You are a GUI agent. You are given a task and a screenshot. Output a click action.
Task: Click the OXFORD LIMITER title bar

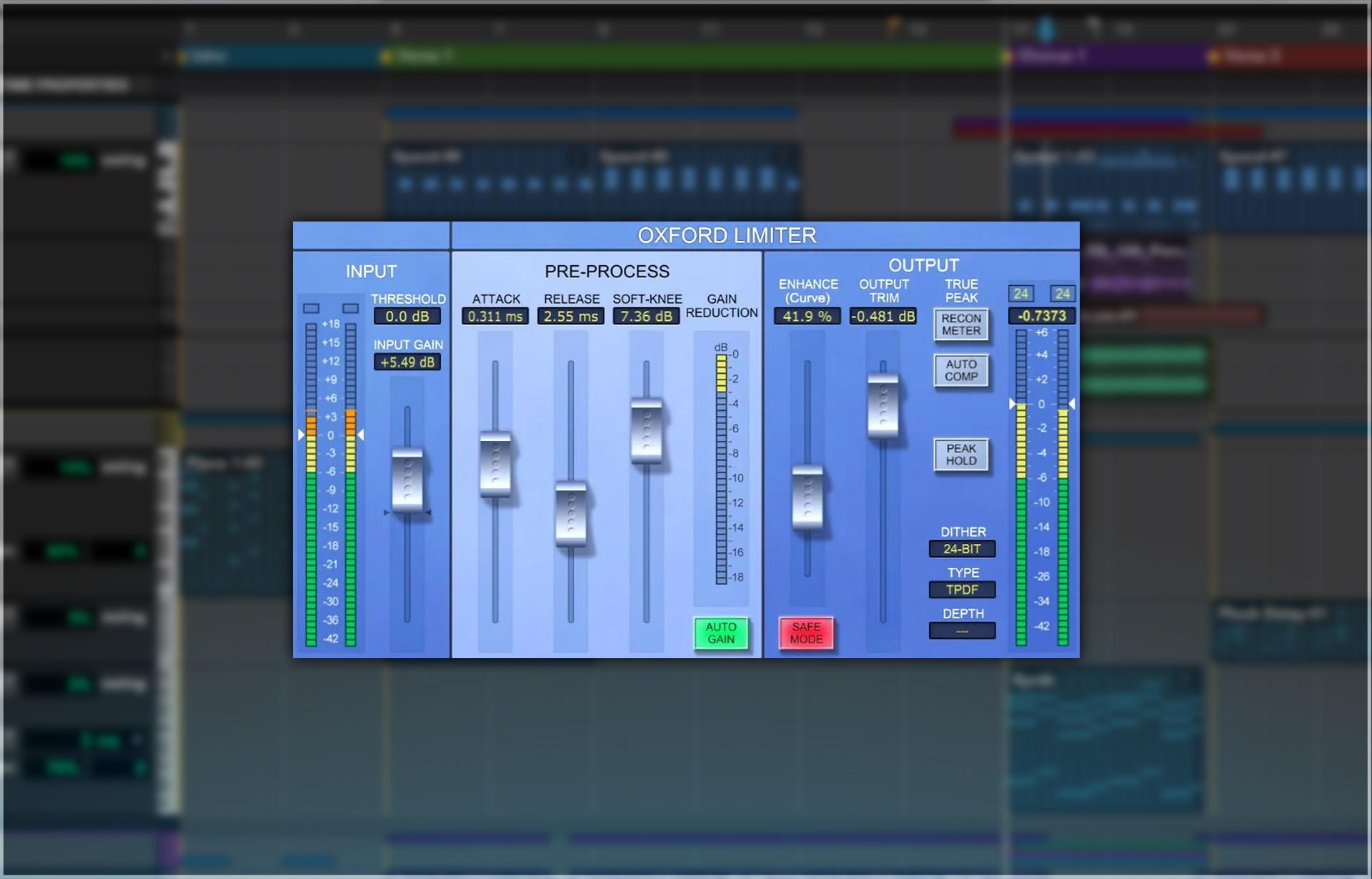727,235
